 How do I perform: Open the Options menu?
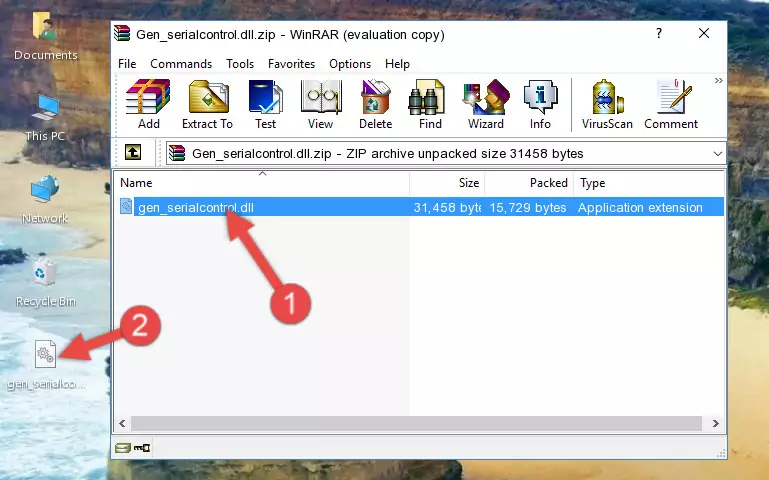point(350,64)
